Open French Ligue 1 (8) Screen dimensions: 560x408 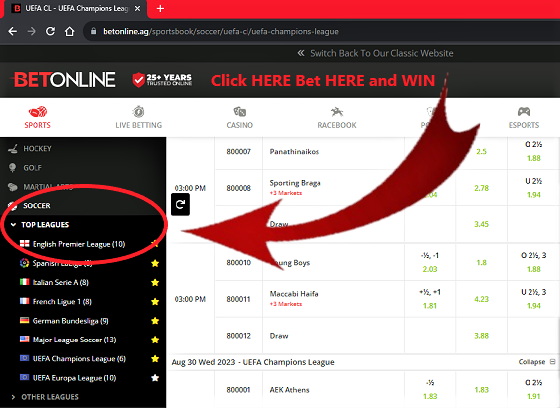[x=62, y=302]
